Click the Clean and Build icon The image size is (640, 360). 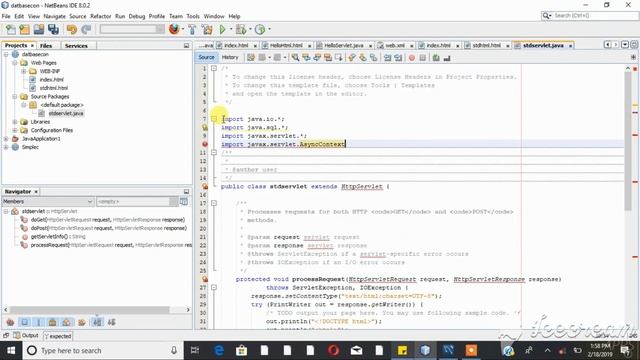pyautogui.click(x=207, y=29)
